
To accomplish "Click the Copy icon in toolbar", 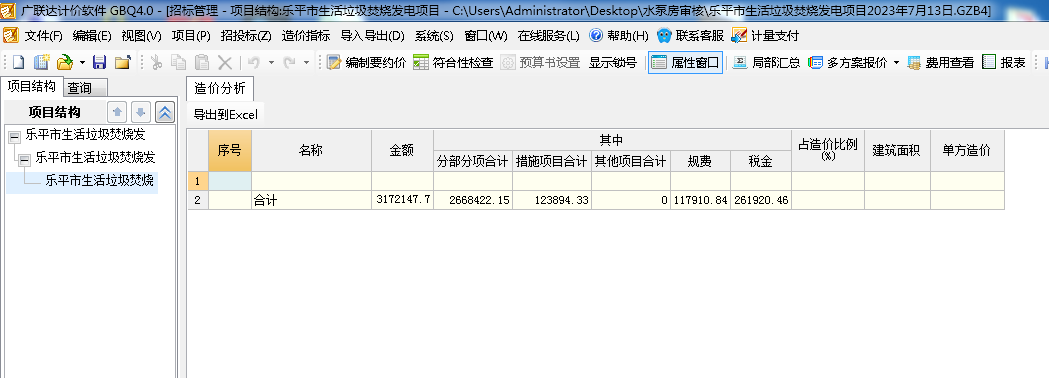I will click(x=179, y=63).
